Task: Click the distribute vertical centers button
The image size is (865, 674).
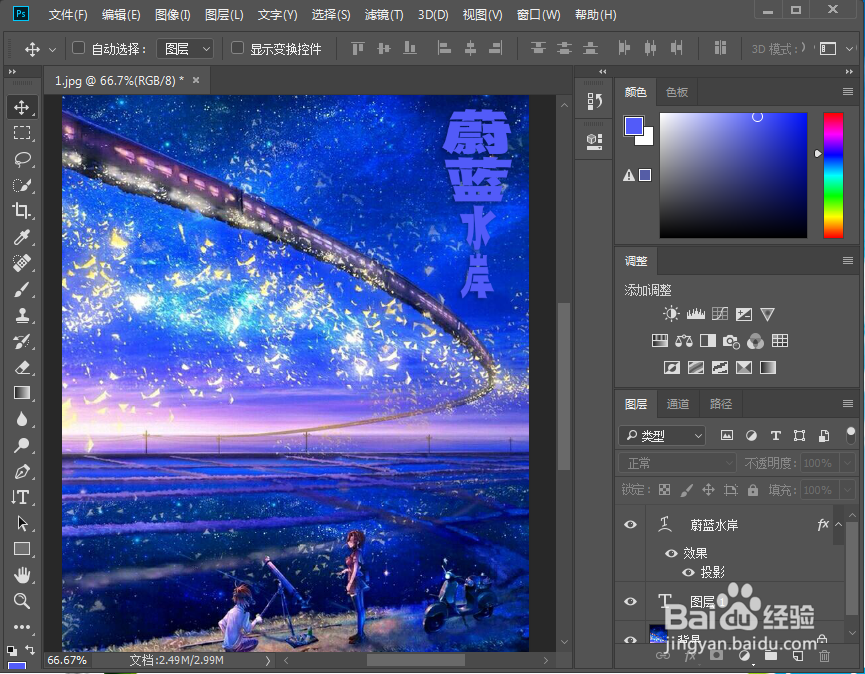Action: click(x=564, y=49)
